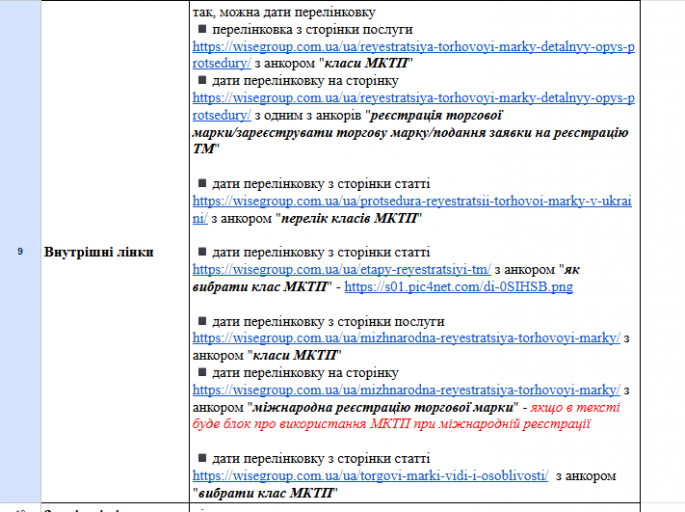Click the text 'так, можна дати перелінковку'

click(284, 12)
